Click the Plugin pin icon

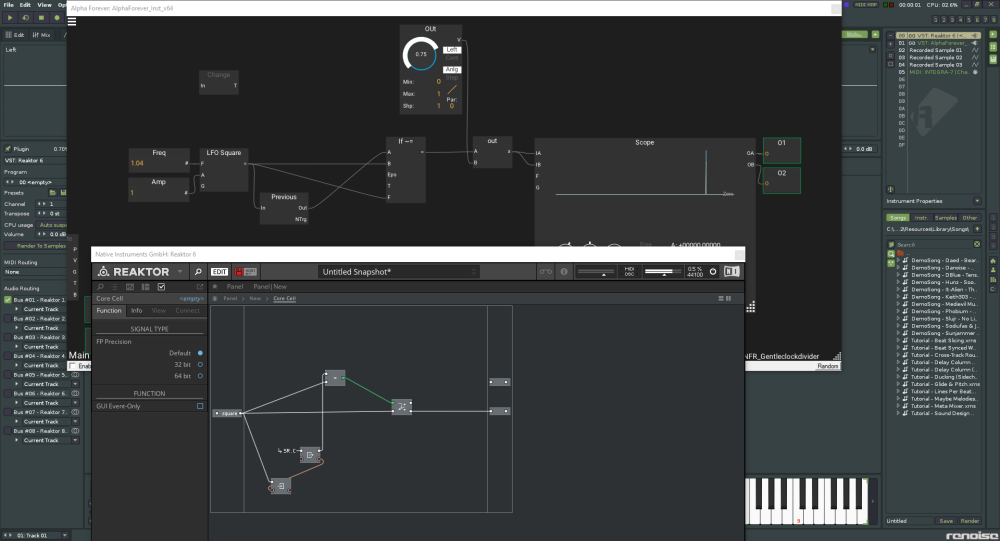tap(8, 149)
